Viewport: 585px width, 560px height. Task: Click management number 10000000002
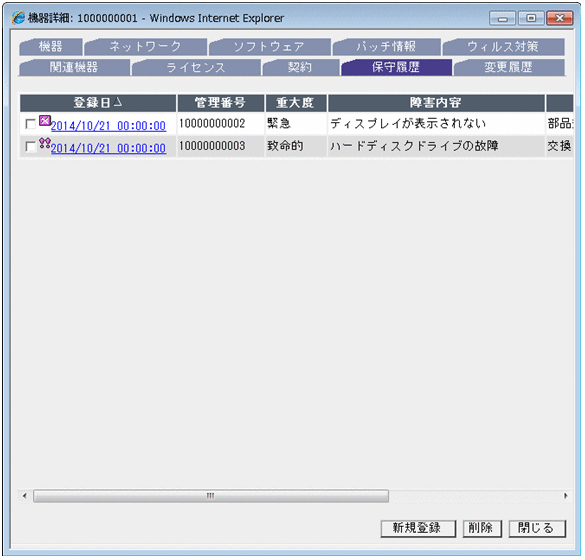(x=212, y=123)
